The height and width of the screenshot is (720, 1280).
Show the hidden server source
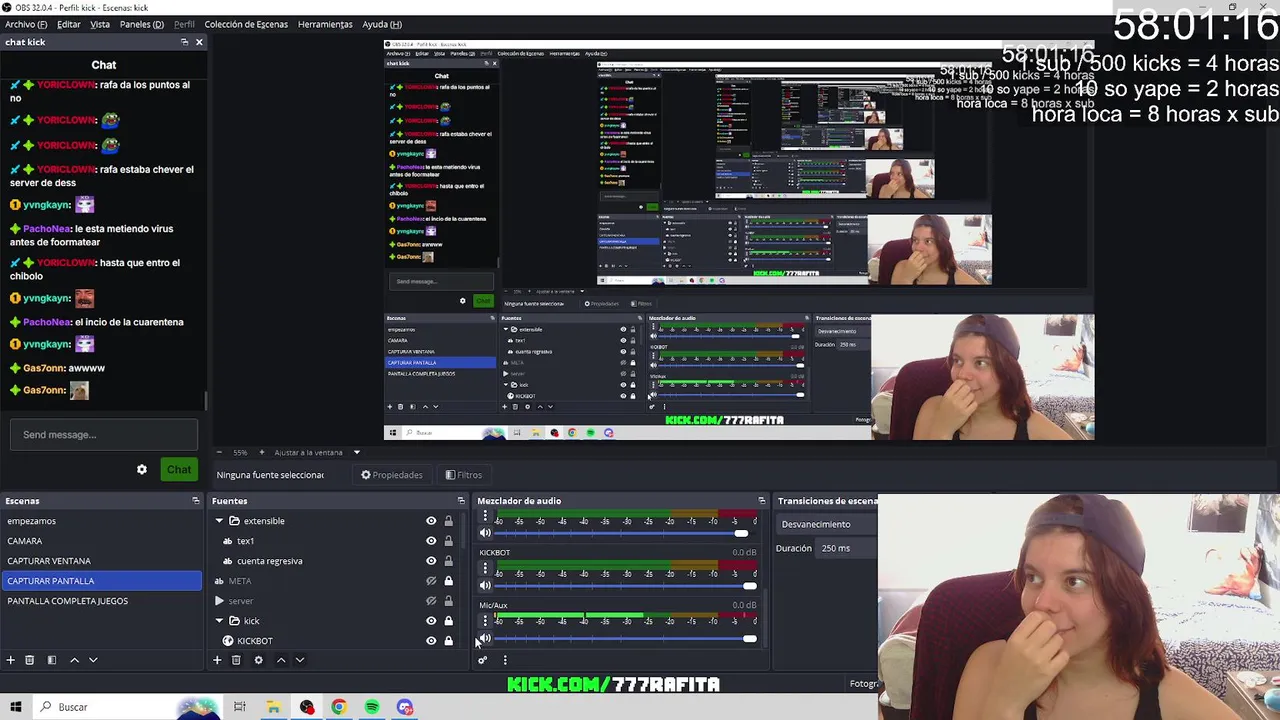431,601
